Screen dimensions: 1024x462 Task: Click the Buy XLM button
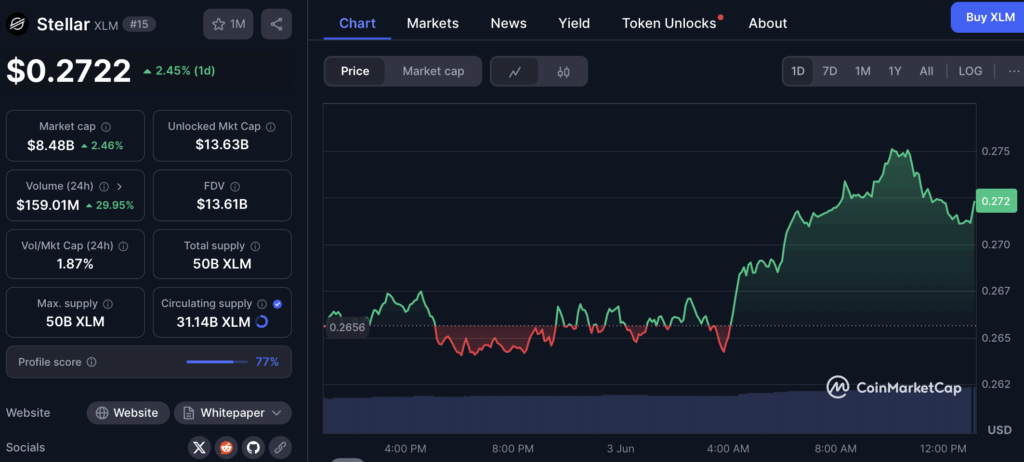(x=989, y=18)
